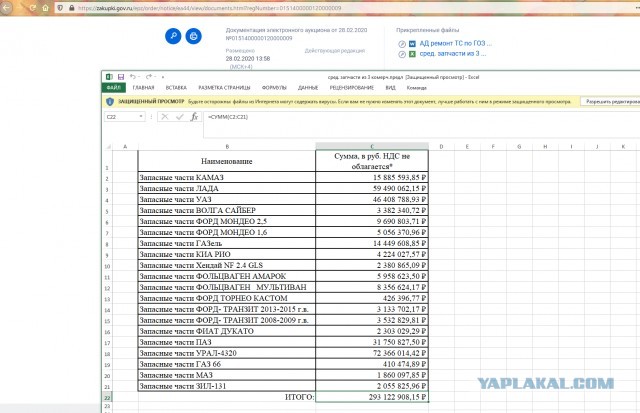Viewport: 640px width, 413px height.
Task: Click the ЗАЩИЩЕННЫЙ ПРОСМОТР label
Action: pyautogui.click(x=151, y=101)
